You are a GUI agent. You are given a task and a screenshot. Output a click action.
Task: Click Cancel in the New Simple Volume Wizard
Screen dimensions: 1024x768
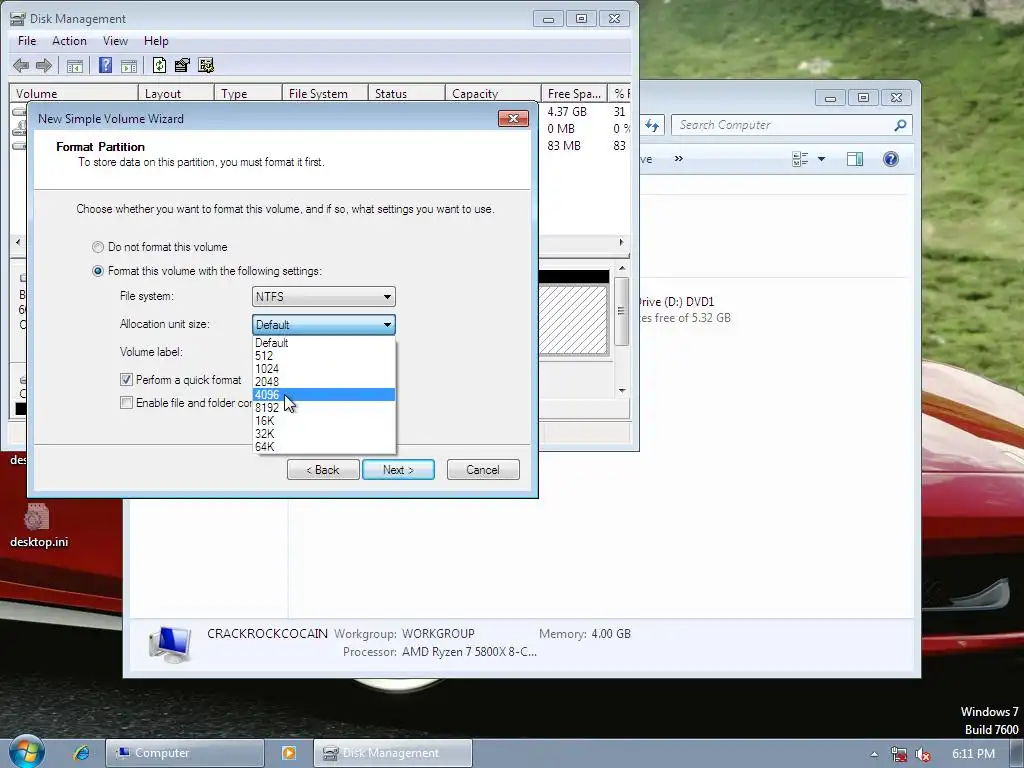coord(483,470)
